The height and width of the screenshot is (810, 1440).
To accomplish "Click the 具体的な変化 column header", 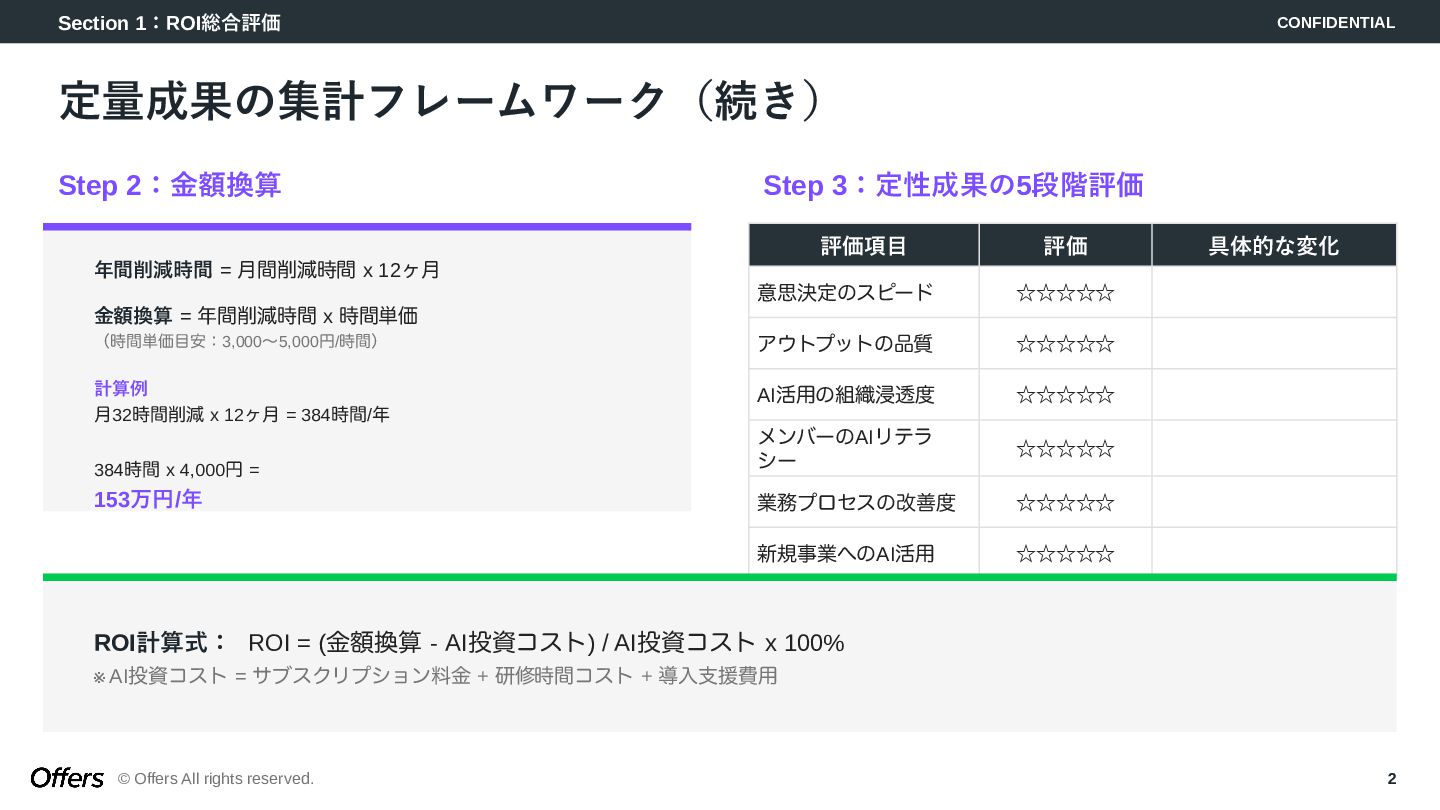I will (x=1273, y=246).
